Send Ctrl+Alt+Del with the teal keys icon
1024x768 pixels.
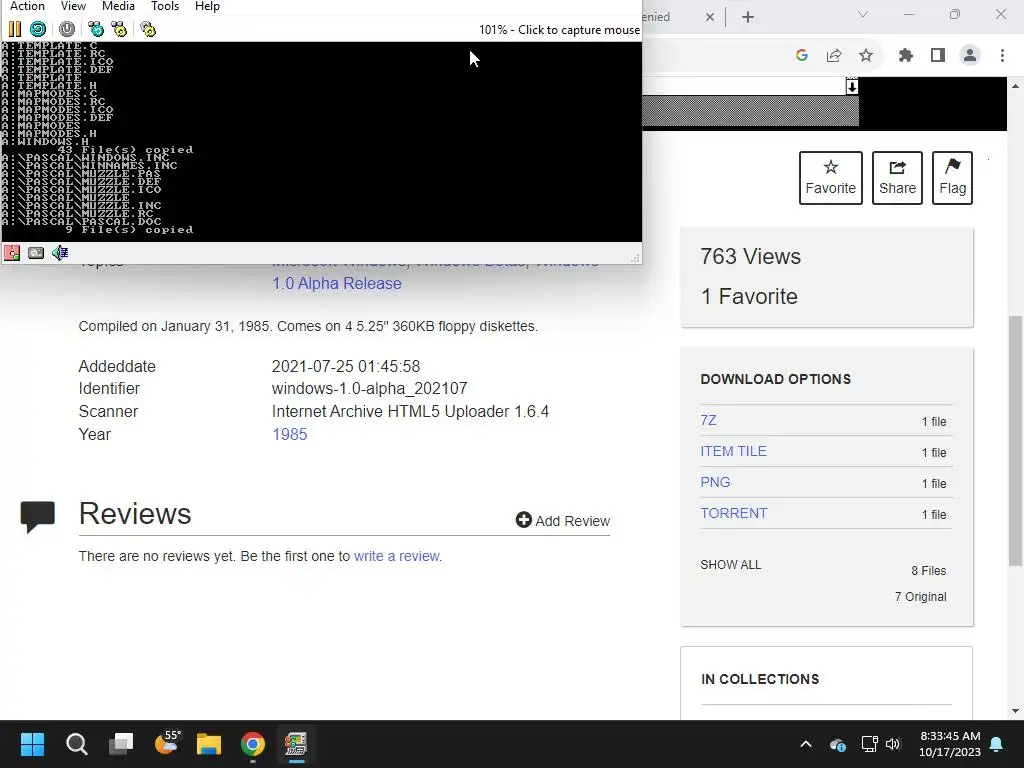[x=96, y=29]
